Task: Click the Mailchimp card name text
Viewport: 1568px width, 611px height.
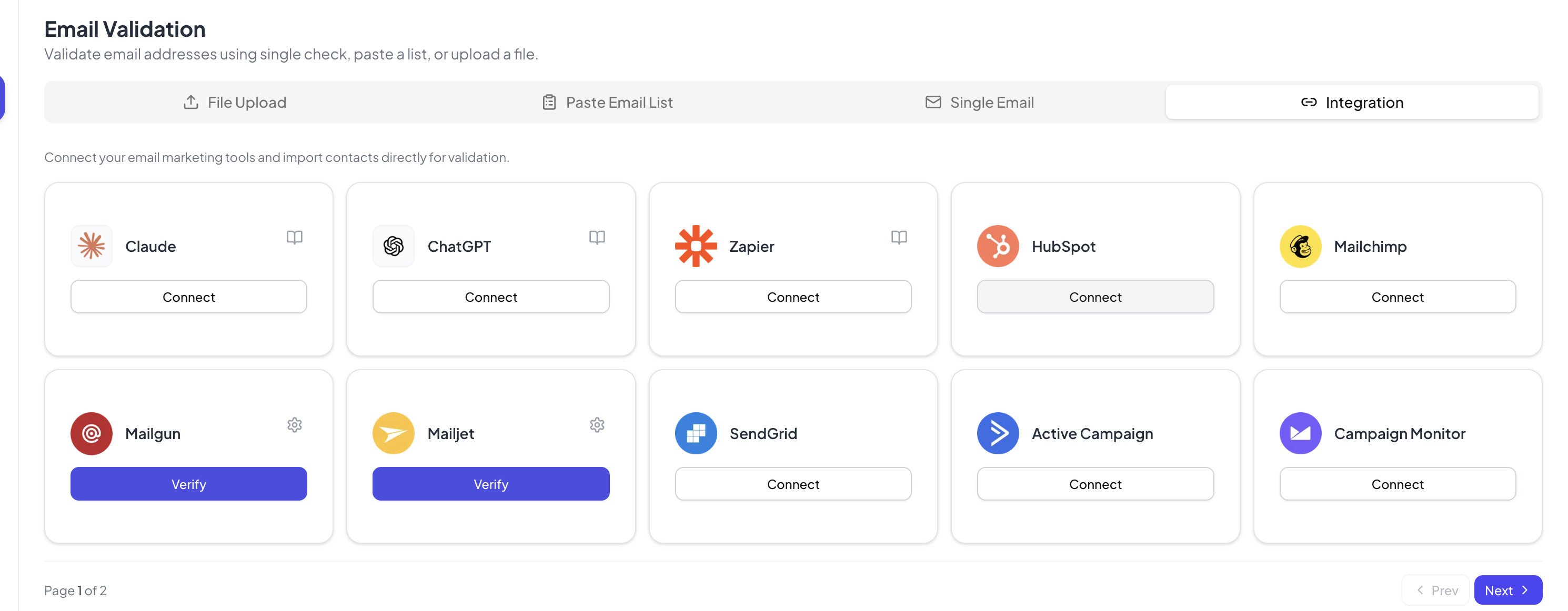Action: coord(1370,247)
